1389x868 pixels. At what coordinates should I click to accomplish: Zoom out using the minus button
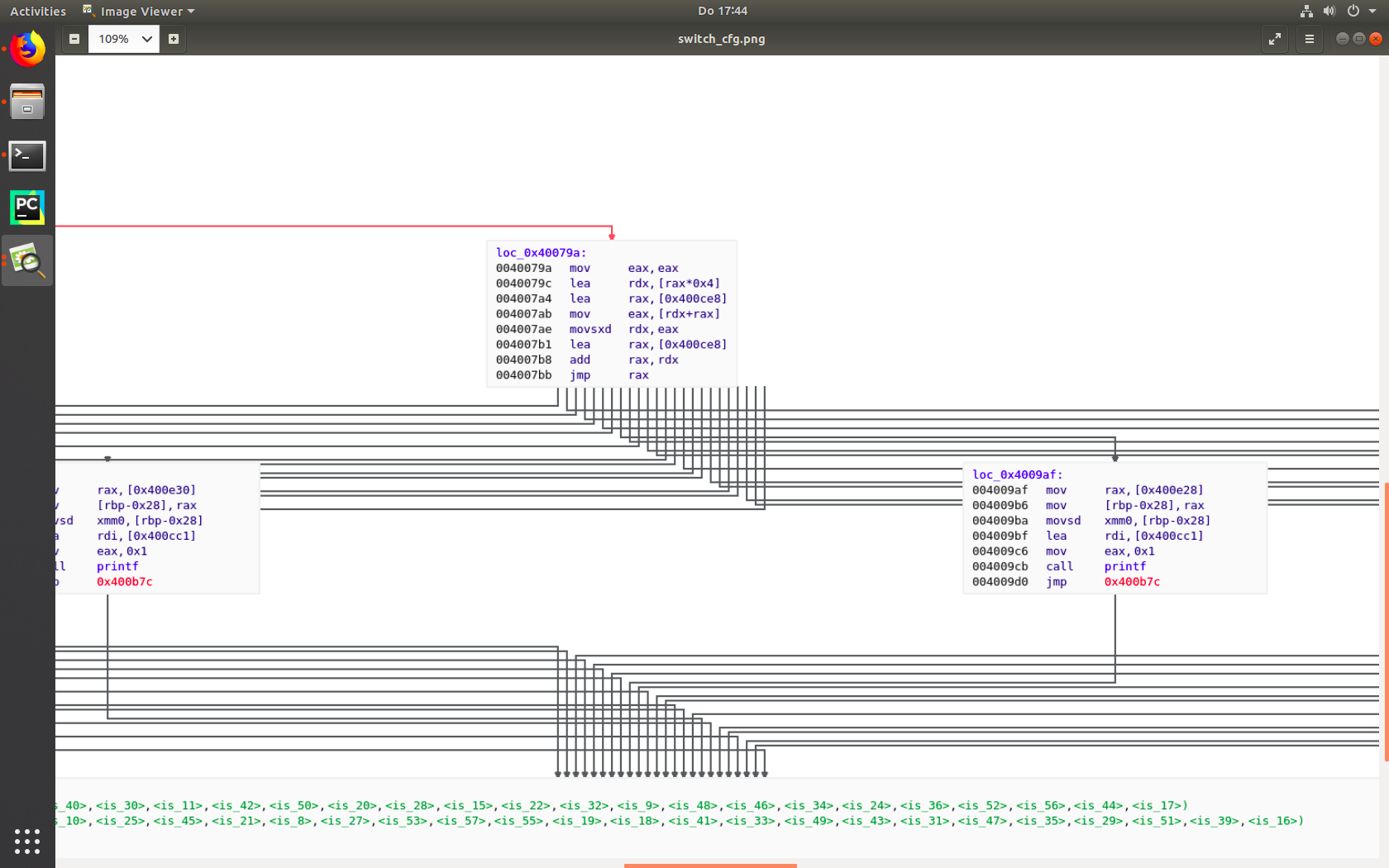[x=74, y=39]
